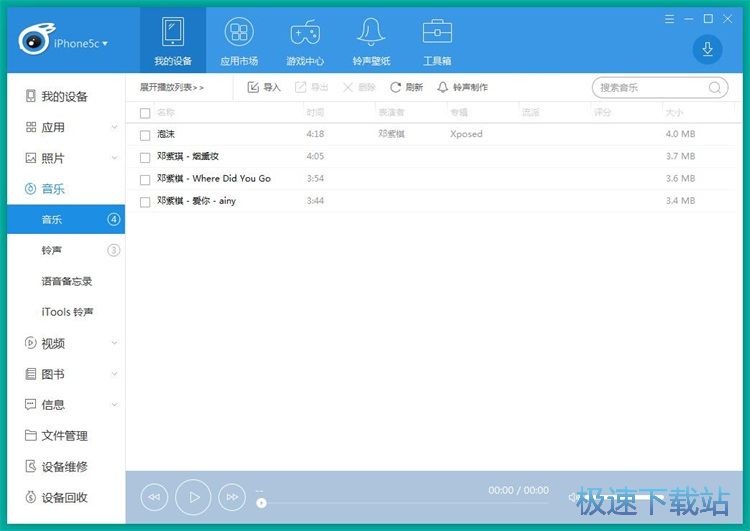750x531 pixels.
Task: Select 图书 in the sidebar
Action: coord(45,374)
